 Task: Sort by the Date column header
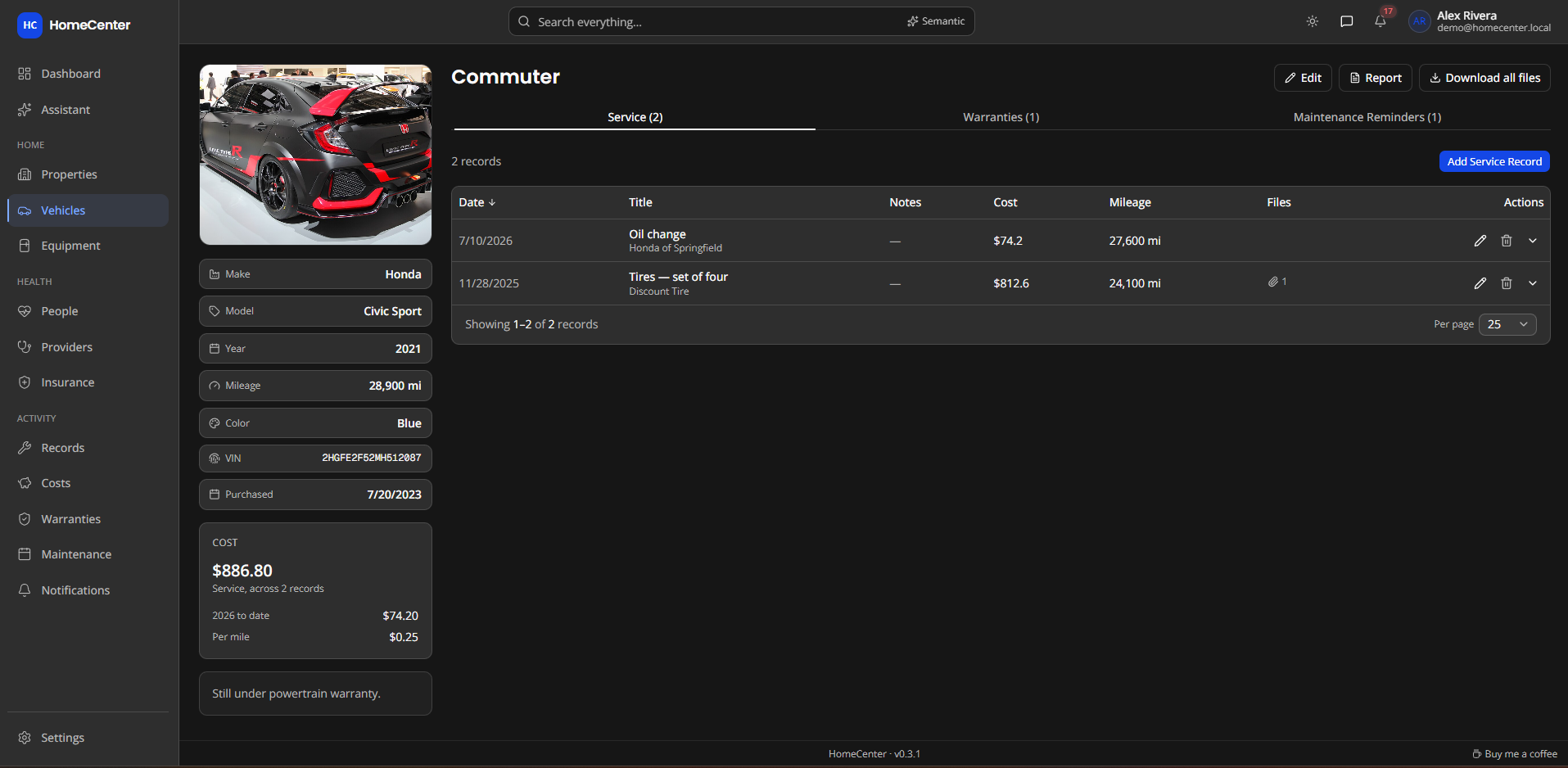[x=477, y=202]
